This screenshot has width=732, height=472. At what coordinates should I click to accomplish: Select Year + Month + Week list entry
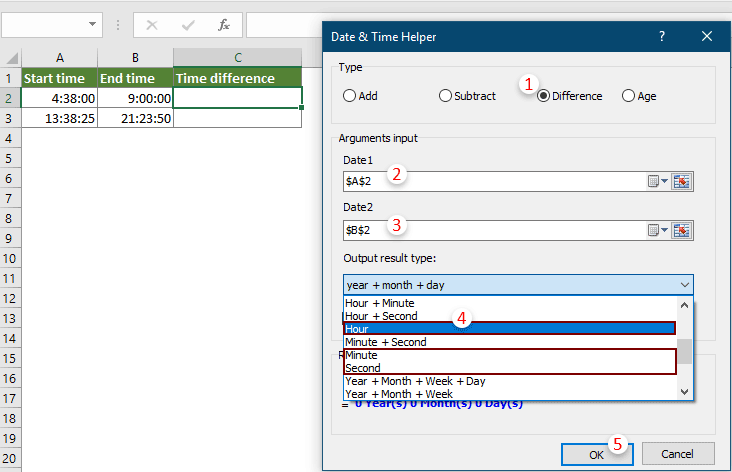pyautogui.click(x=509, y=393)
